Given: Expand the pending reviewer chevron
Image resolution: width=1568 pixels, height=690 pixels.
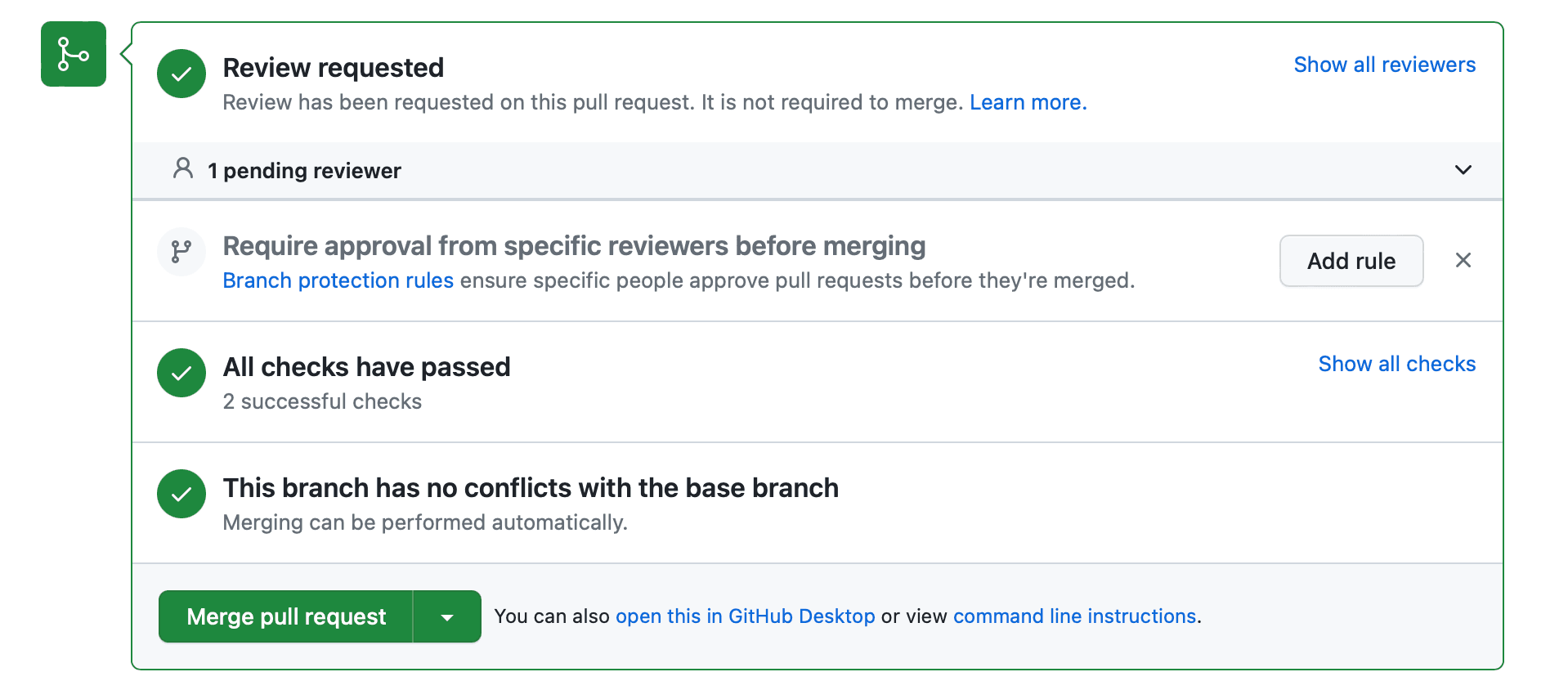Looking at the screenshot, I should coord(1463,170).
